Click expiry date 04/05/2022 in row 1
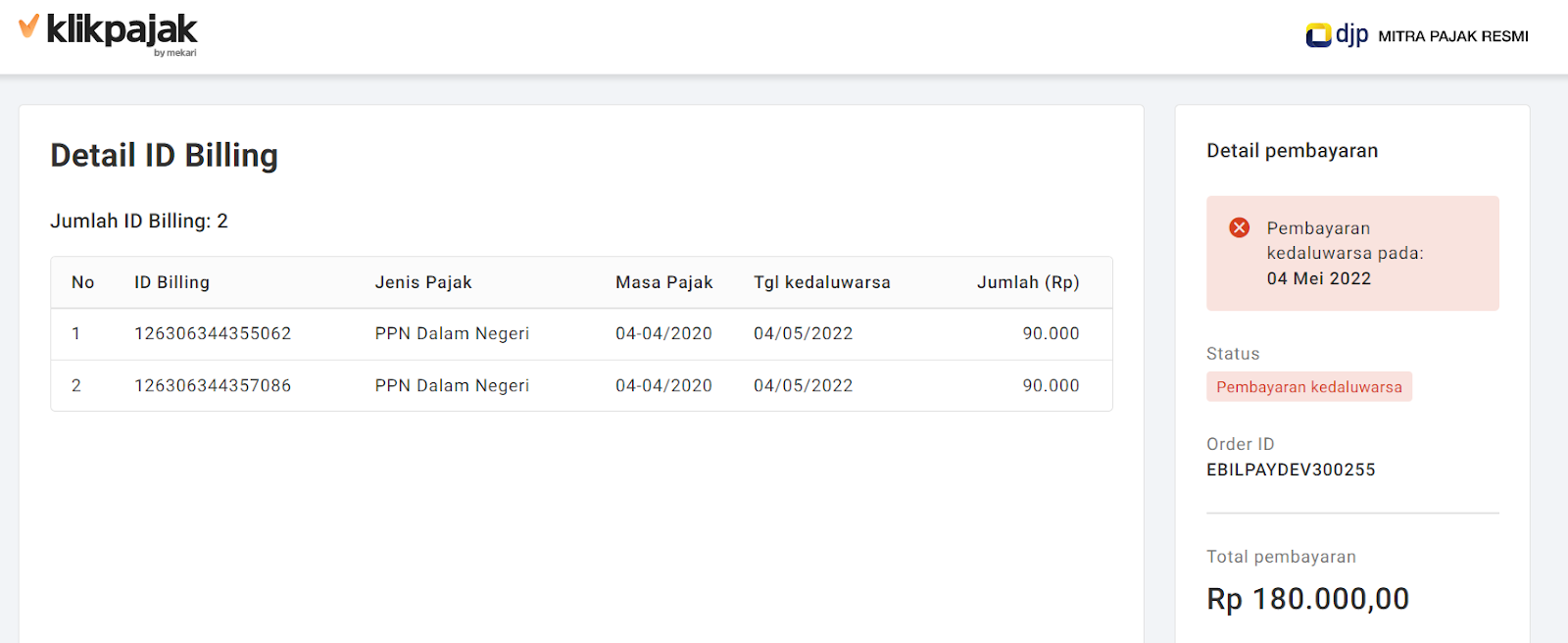The image size is (1568, 643). [x=804, y=333]
